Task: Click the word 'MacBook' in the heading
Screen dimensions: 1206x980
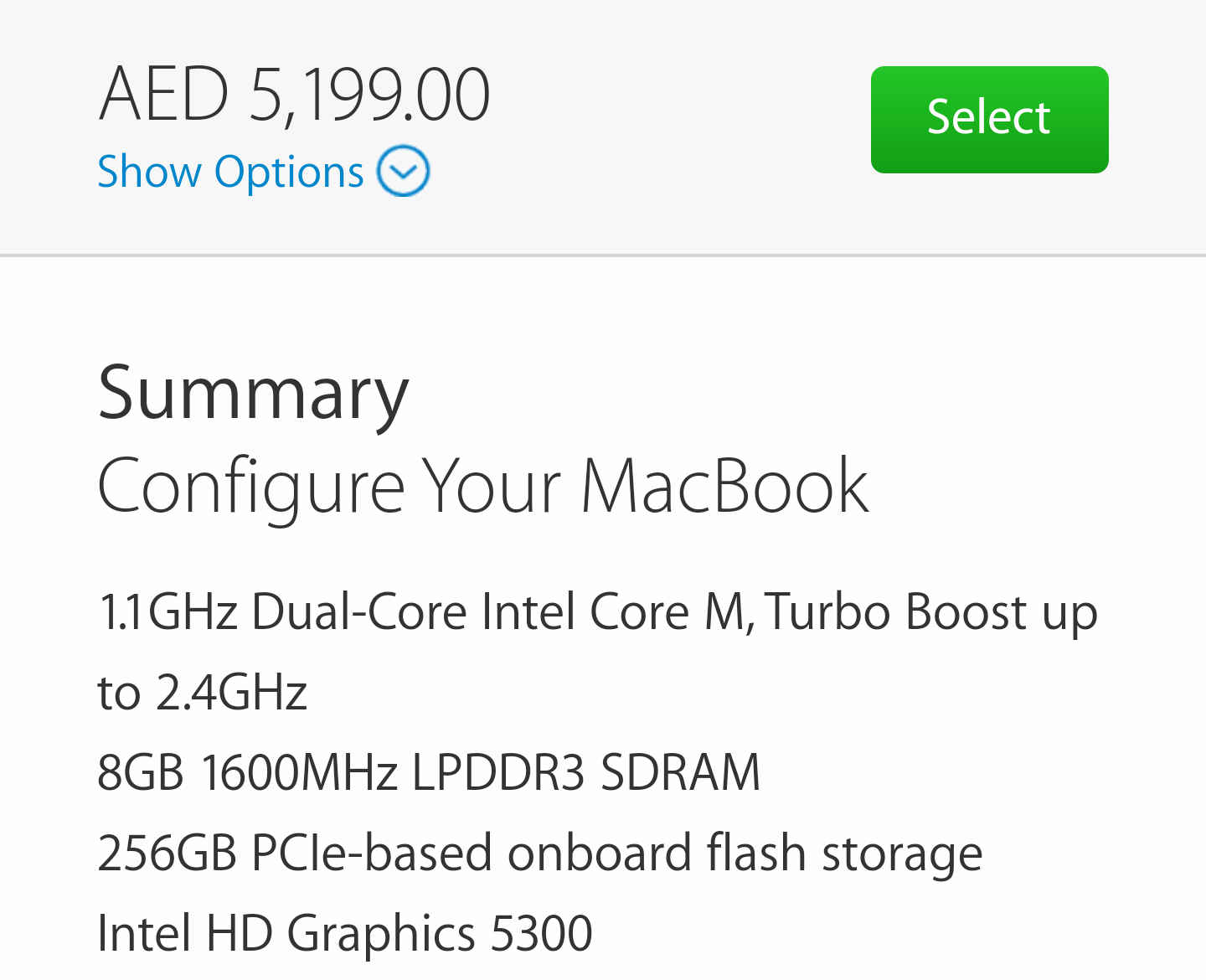Action: (724, 486)
